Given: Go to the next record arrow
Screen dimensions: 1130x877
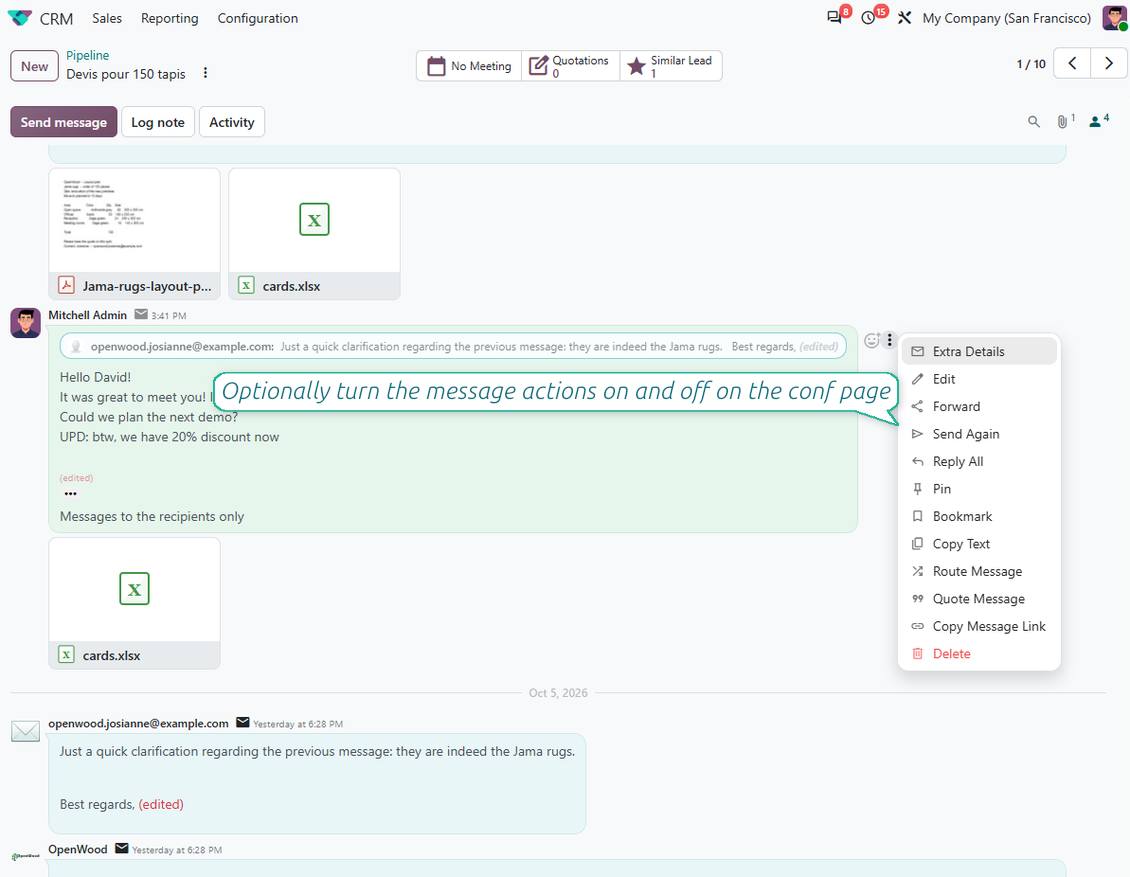Looking at the screenshot, I should coord(1108,63).
